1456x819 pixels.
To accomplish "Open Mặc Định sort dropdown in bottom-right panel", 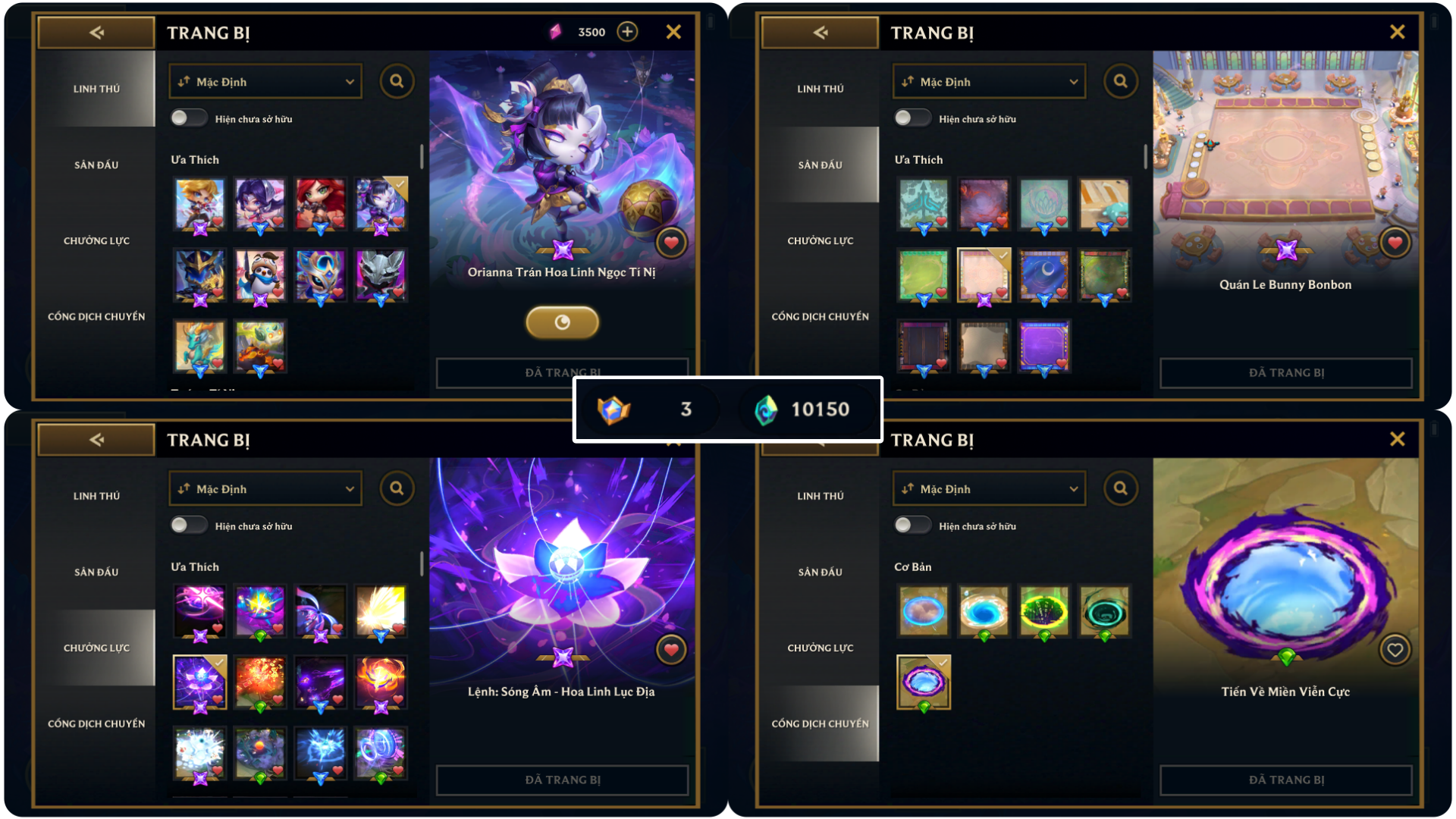I will (x=989, y=489).
